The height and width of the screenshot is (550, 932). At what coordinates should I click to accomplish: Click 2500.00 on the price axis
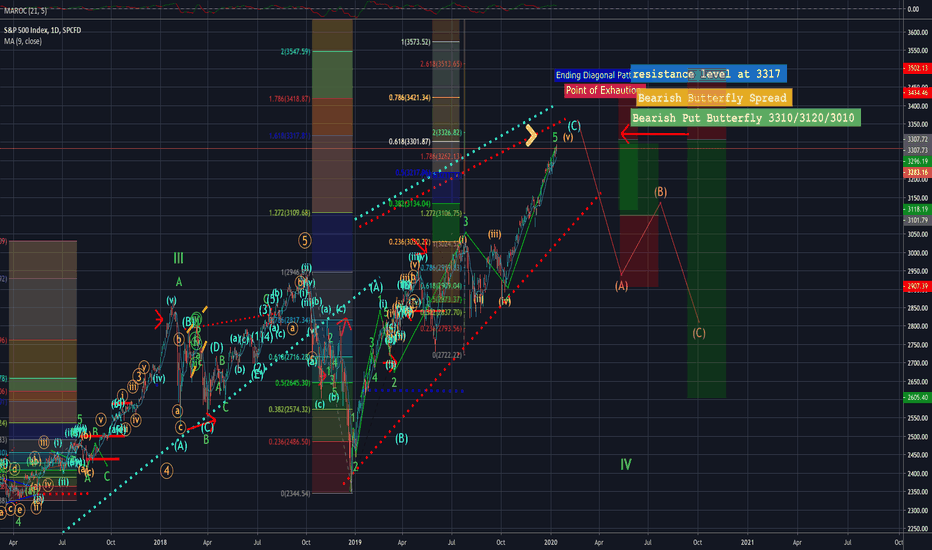coord(918,437)
